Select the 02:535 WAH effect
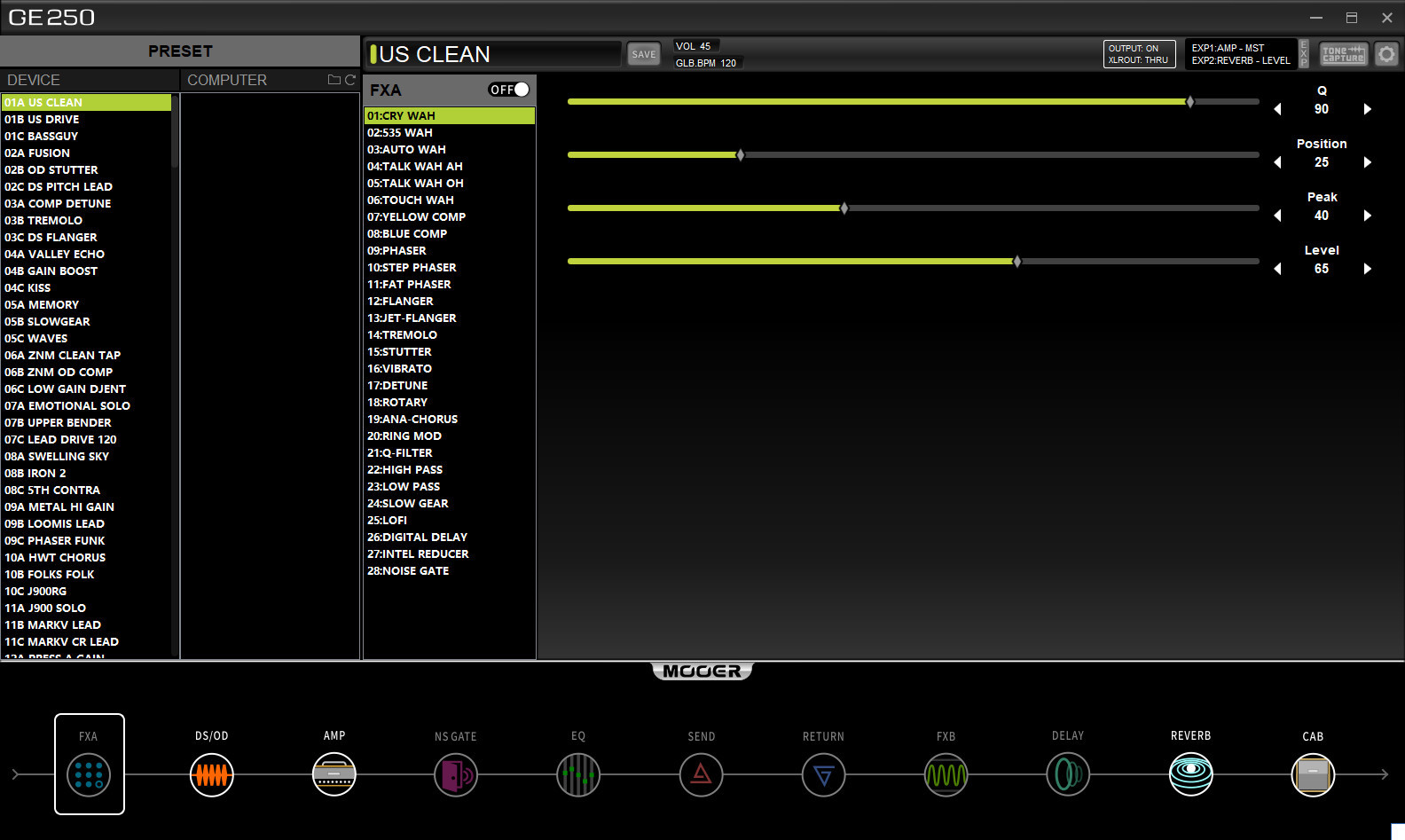 click(450, 133)
